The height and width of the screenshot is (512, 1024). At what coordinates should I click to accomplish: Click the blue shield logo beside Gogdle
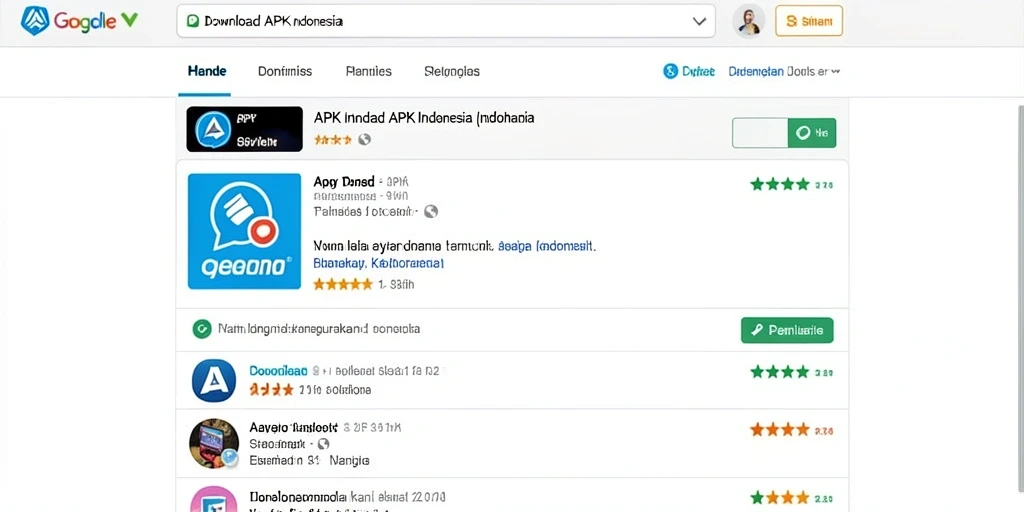coord(35,20)
